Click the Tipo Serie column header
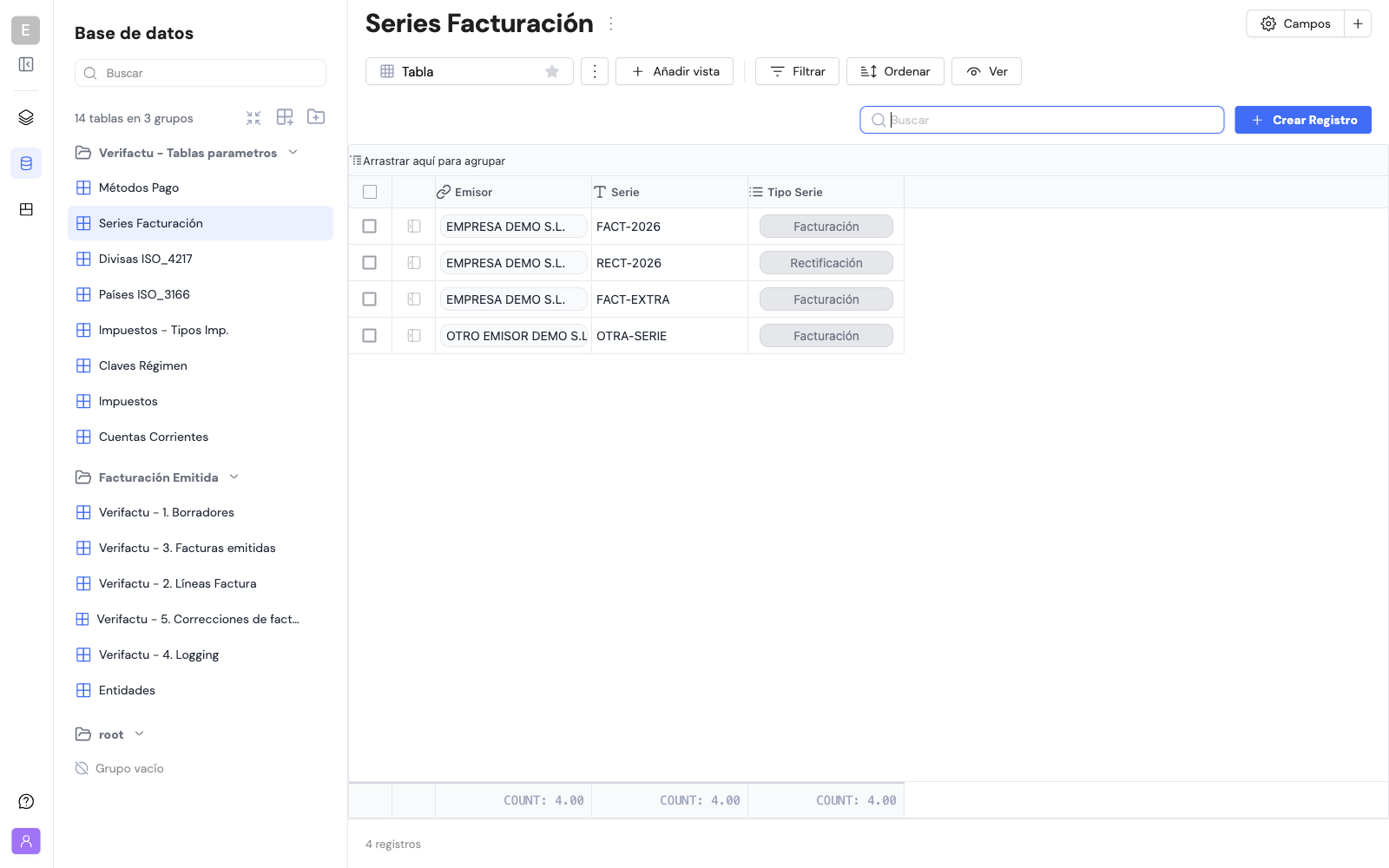This screenshot has height=868, width=1389. (826, 192)
